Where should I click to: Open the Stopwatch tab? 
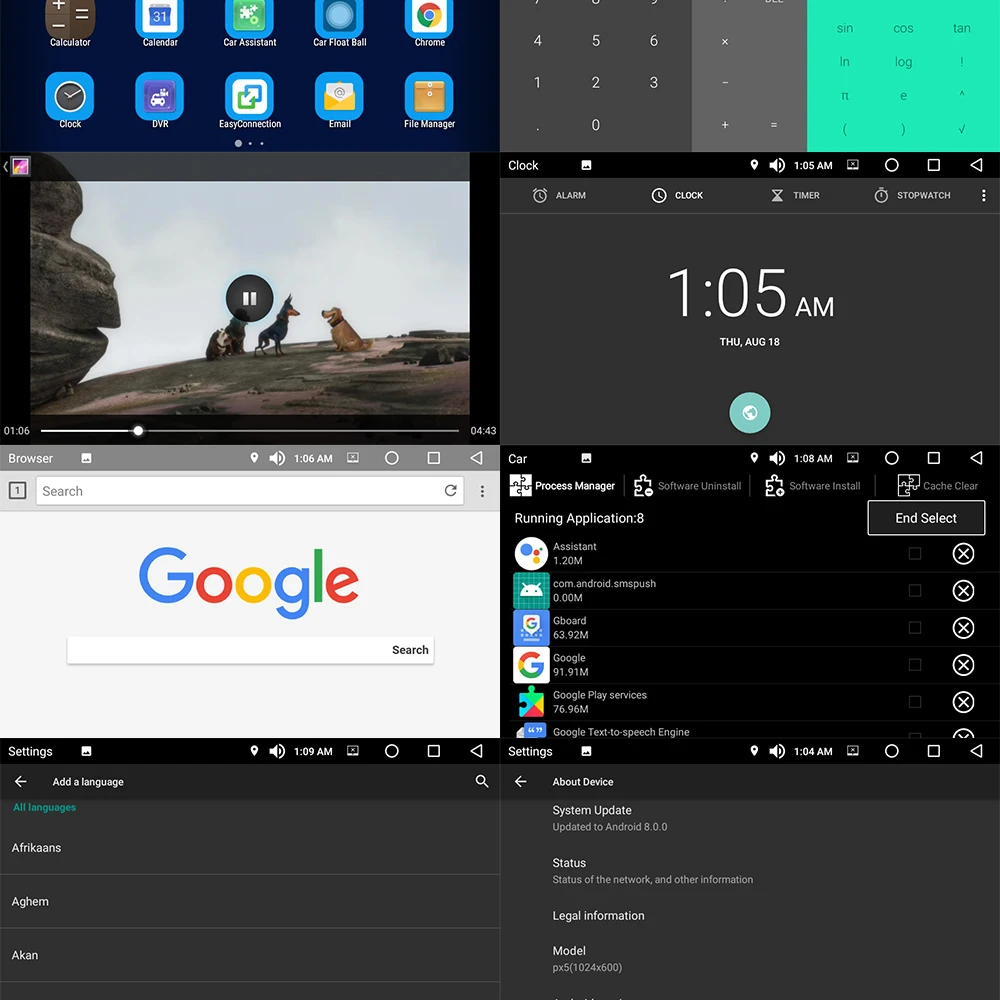point(912,195)
